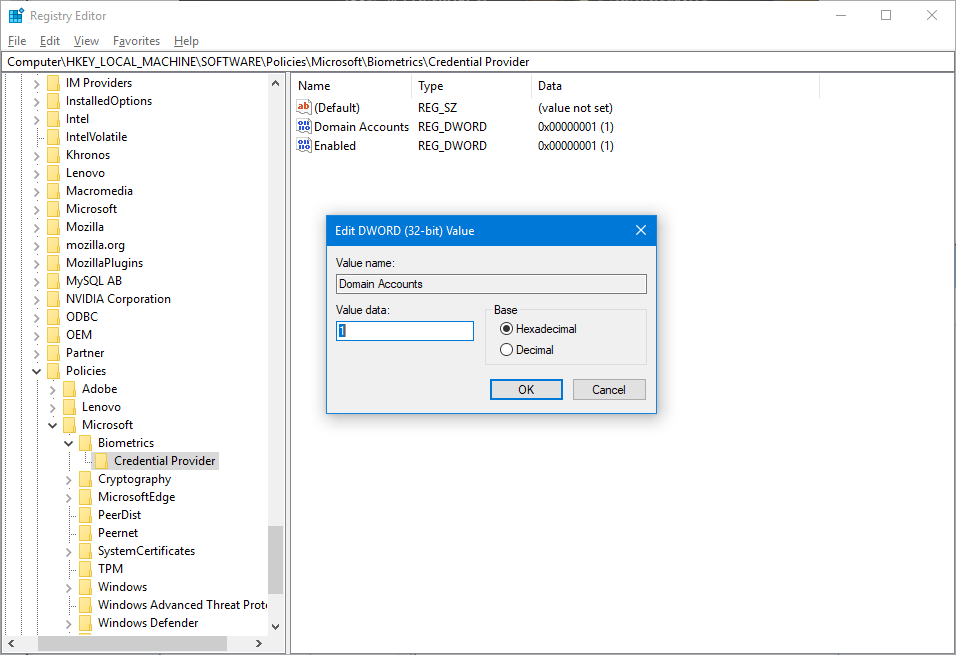Collapse the Biometrics tree node
This screenshot has height=655, width=956.
coord(68,443)
